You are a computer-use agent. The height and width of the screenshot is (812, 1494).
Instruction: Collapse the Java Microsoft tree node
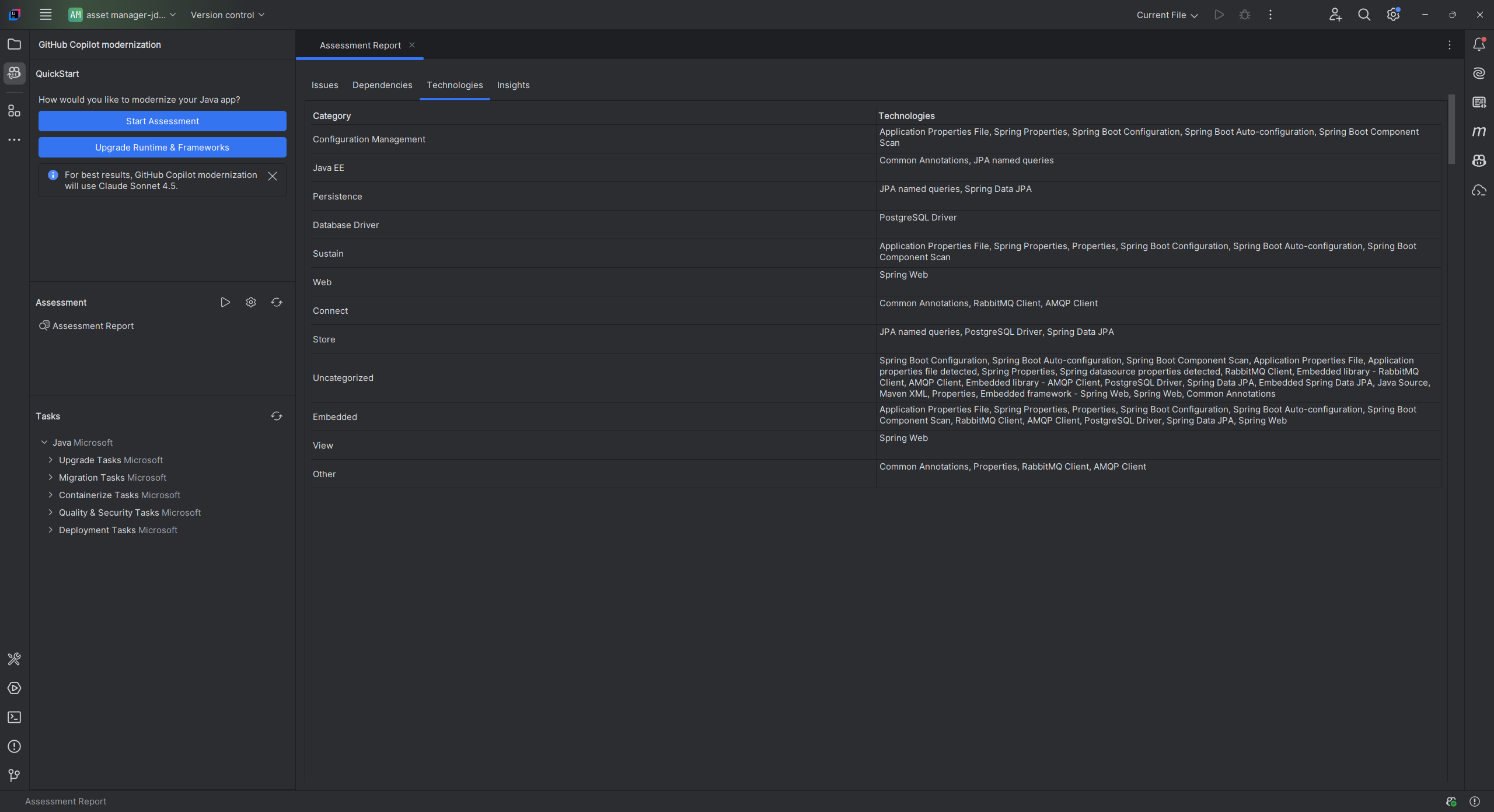tap(44, 443)
